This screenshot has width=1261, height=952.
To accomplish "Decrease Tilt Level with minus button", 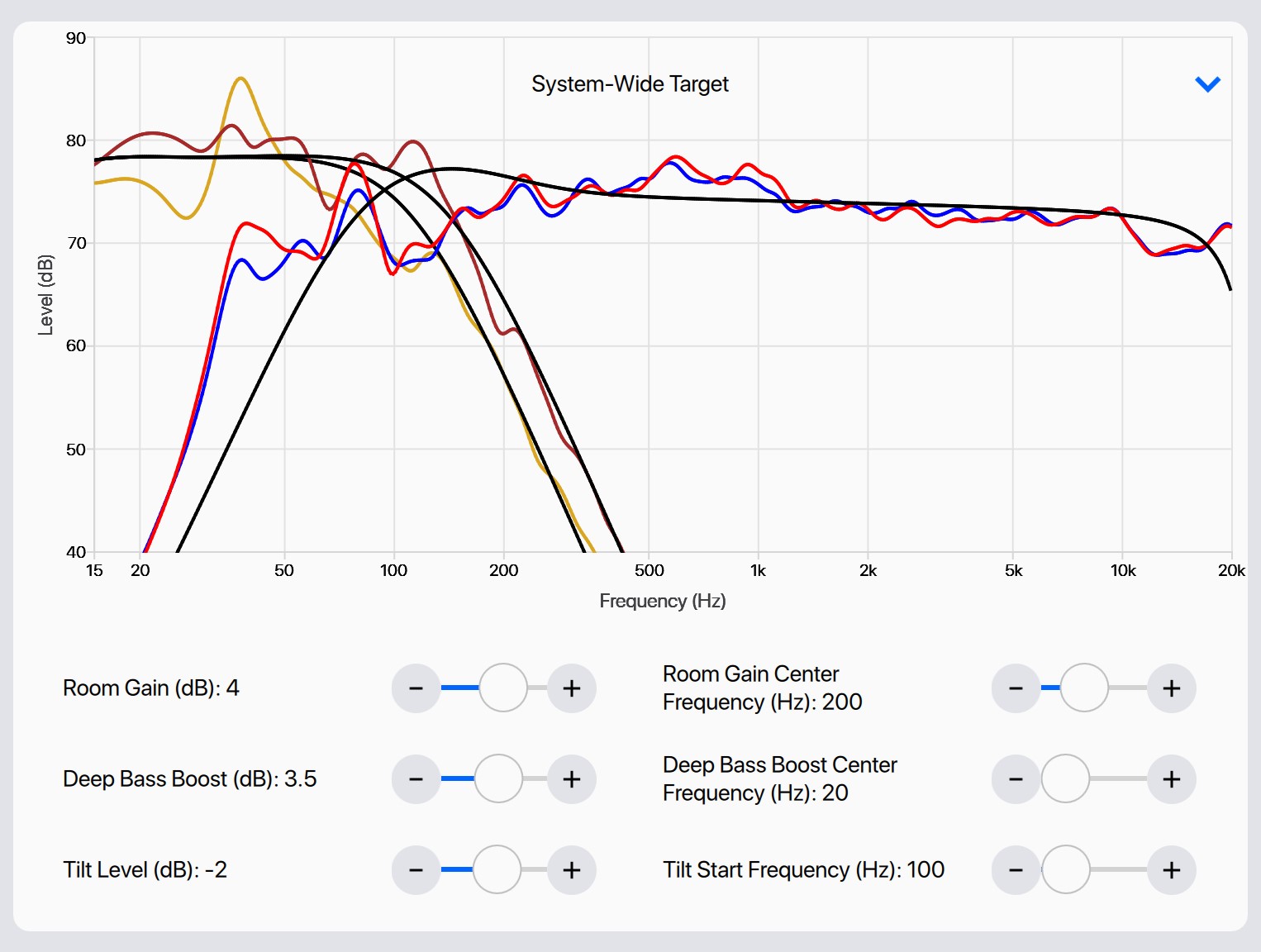I will [x=416, y=869].
